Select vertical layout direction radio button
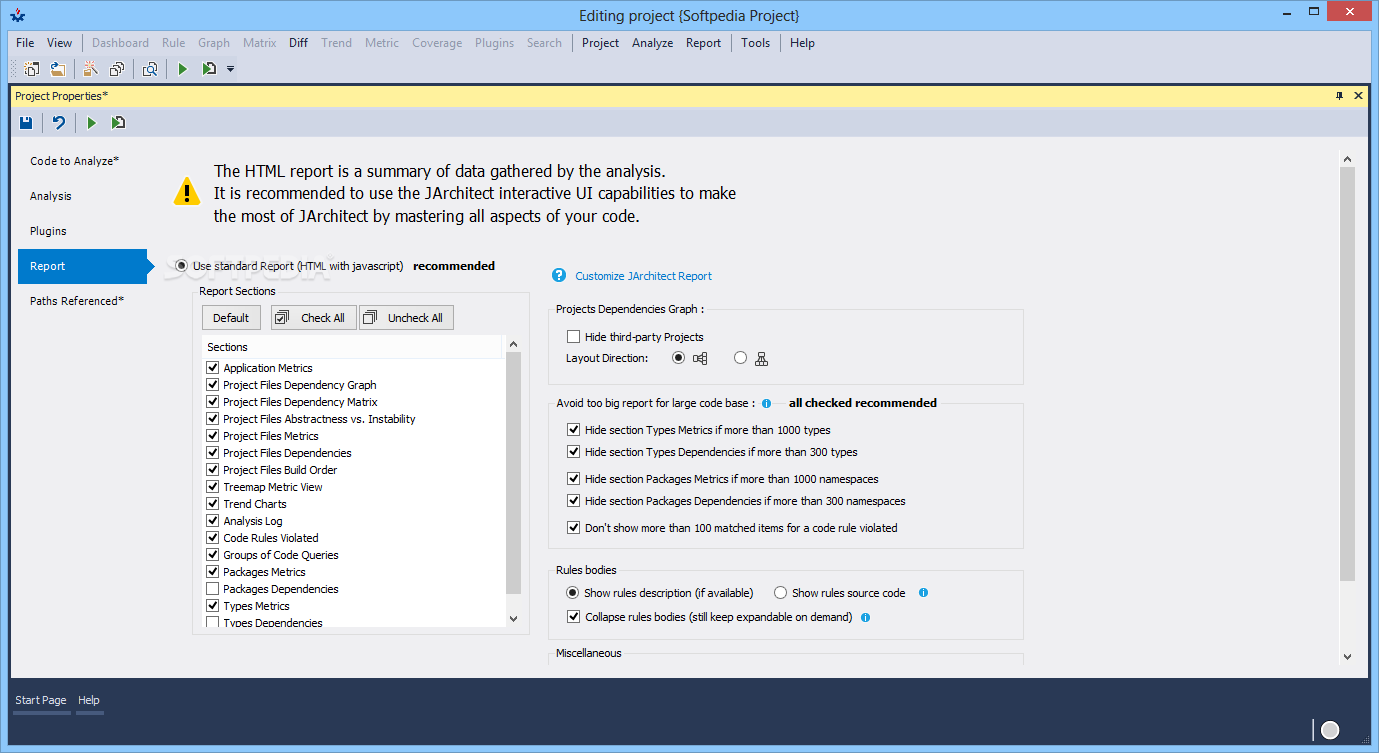1379x753 pixels. pos(740,358)
